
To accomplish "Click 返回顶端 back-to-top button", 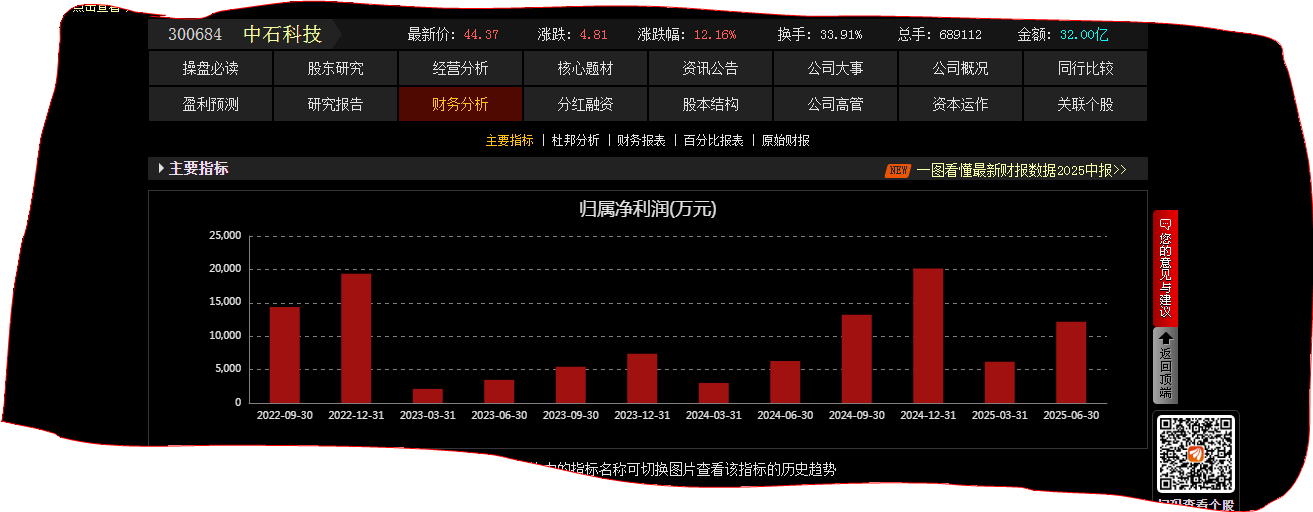I will (1165, 364).
